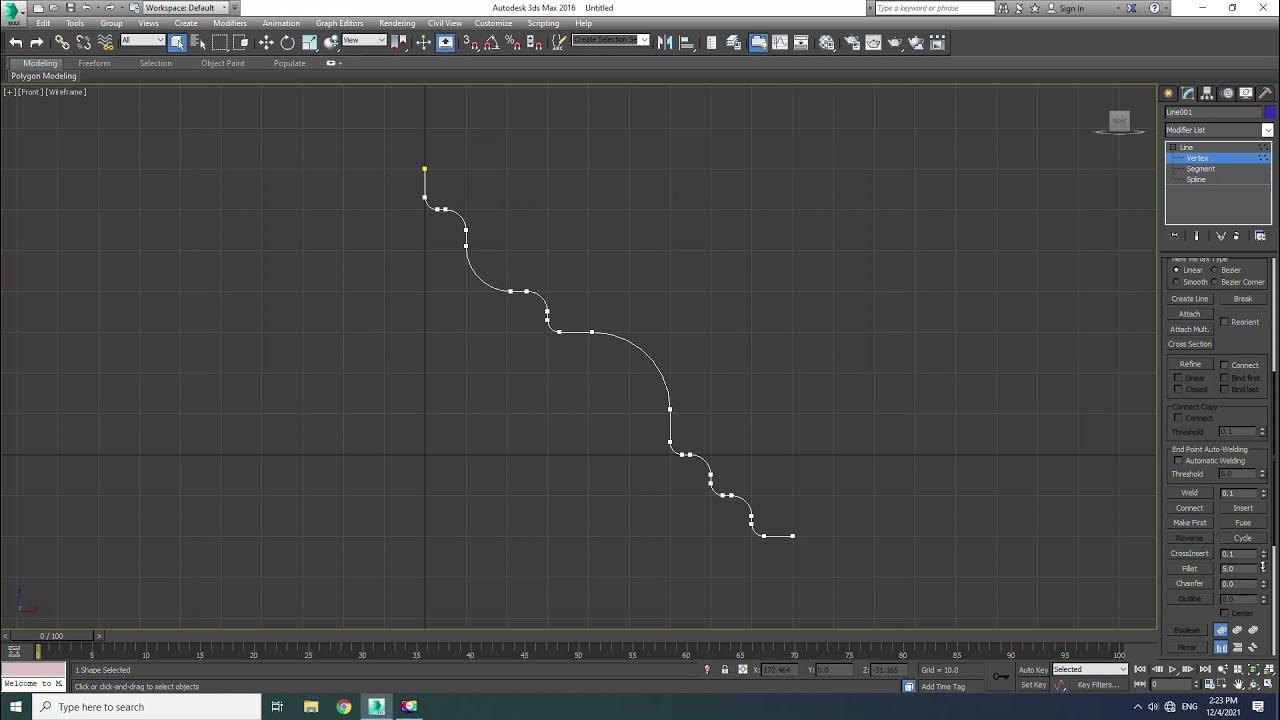The width and height of the screenshot is (1280, 720).
Task: Open the reference coordinate system View dropdown
Action: (x=364, y=41)
